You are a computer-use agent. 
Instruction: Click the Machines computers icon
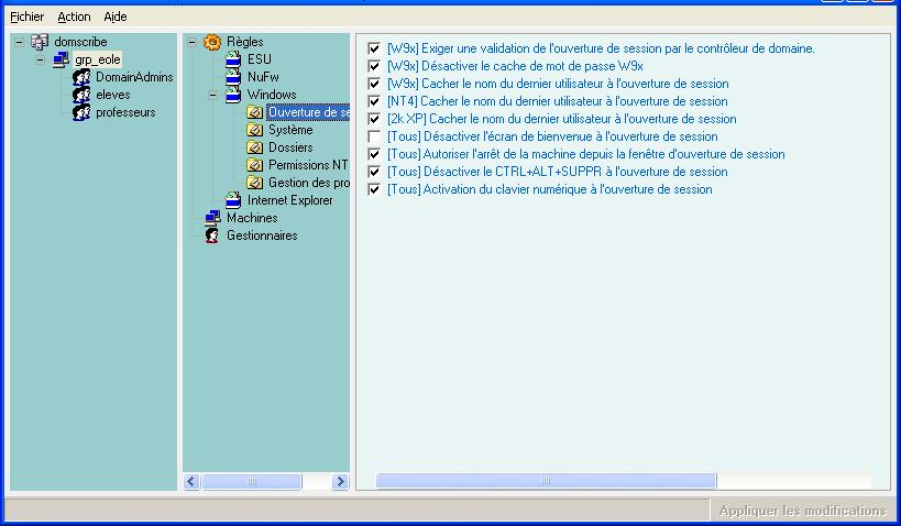(x=213, y=218)
